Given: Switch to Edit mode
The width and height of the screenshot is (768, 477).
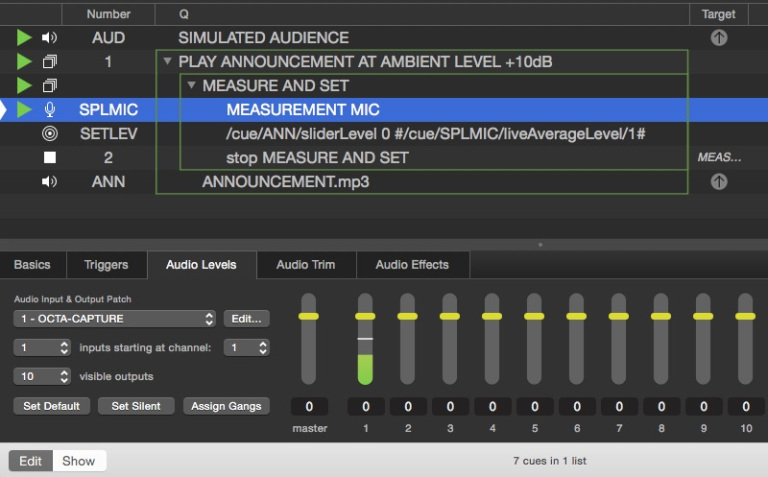Looking at the screenshot, I should click(x=31, y=461).
